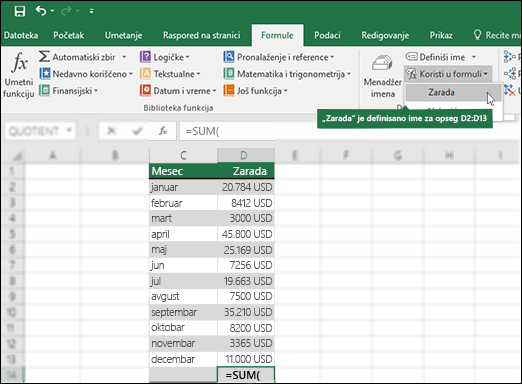Click cell D14 containing =SUM(
Image resolution: width=522 pixels, height=384 pixels.
pos(246,375)
